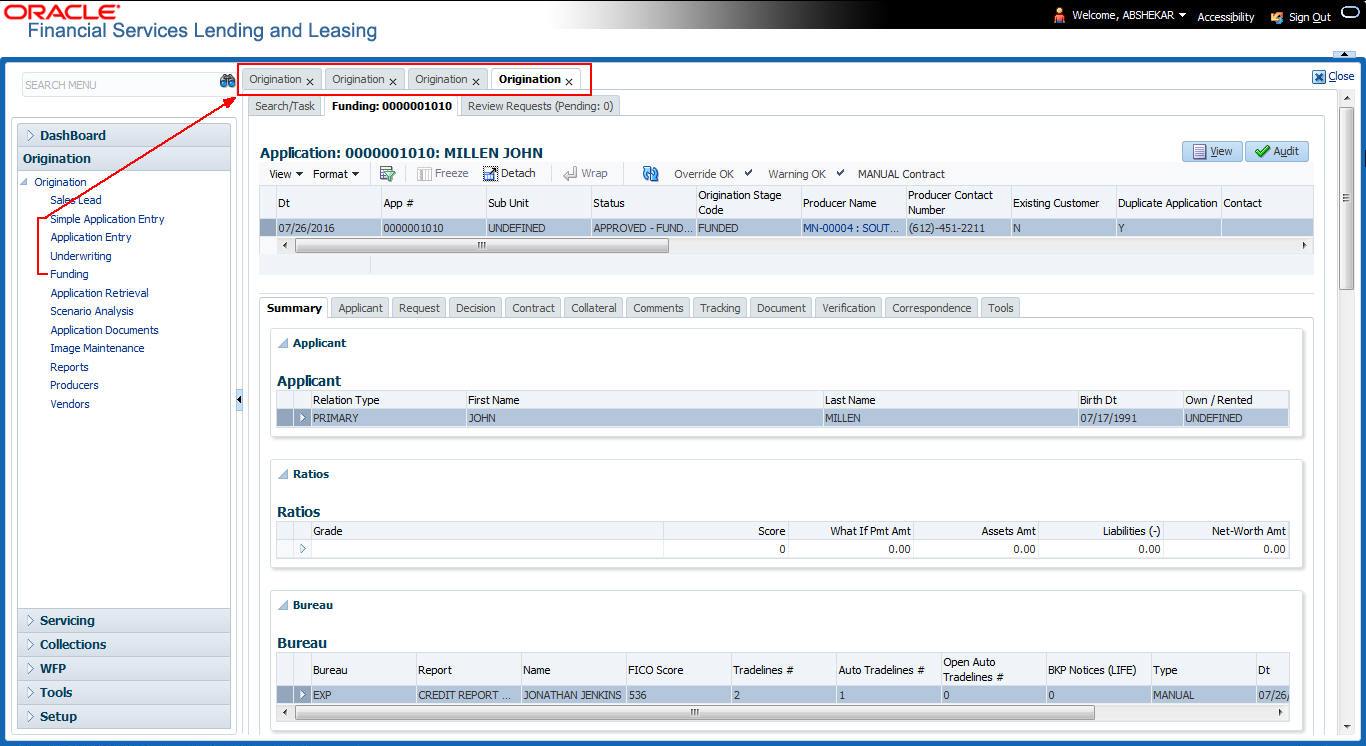Open the Verification tab
This screenshot has height=746, width=1366.
click(848, 308)
